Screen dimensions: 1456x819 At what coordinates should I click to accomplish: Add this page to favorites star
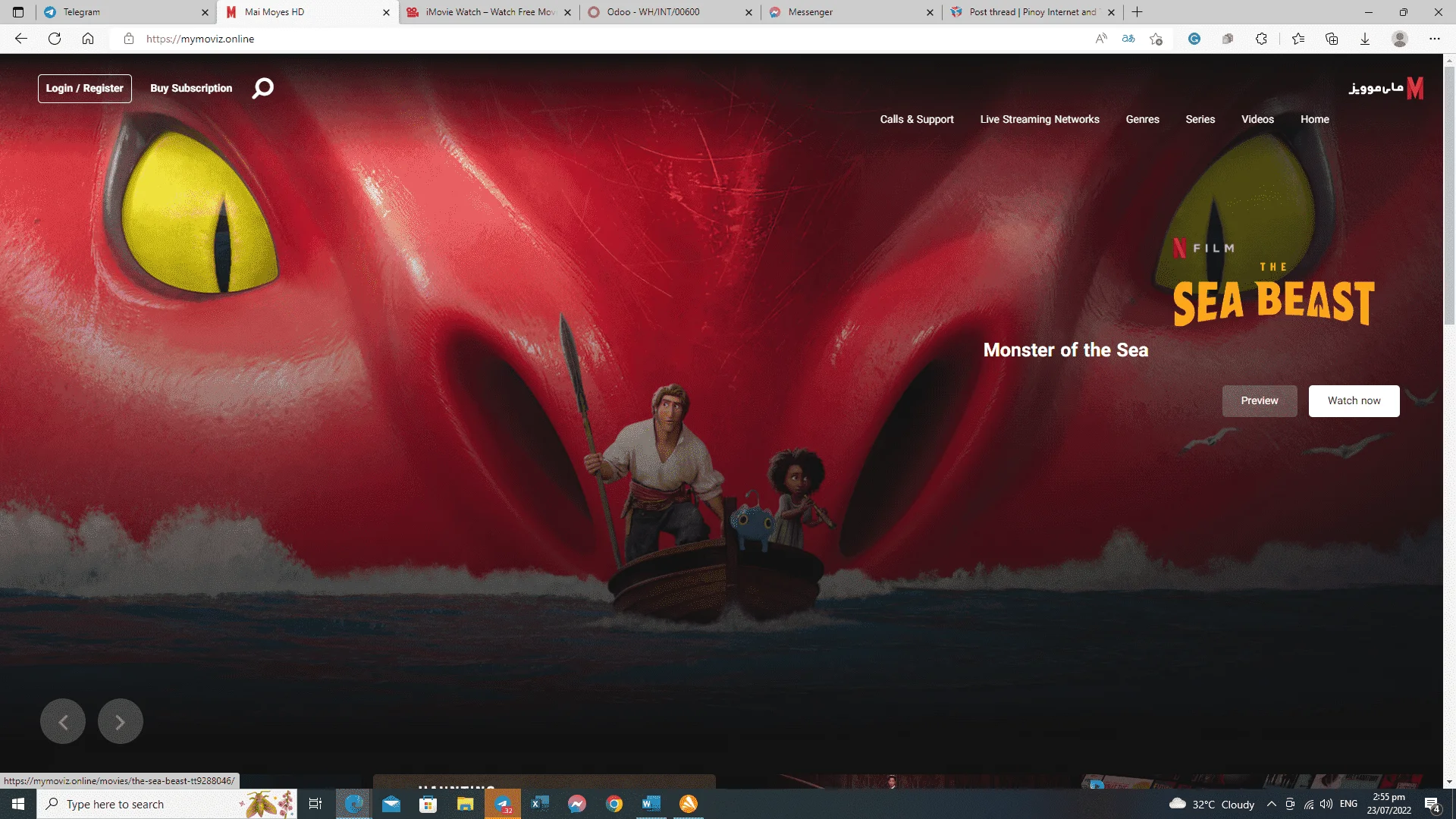[1156, 39]
